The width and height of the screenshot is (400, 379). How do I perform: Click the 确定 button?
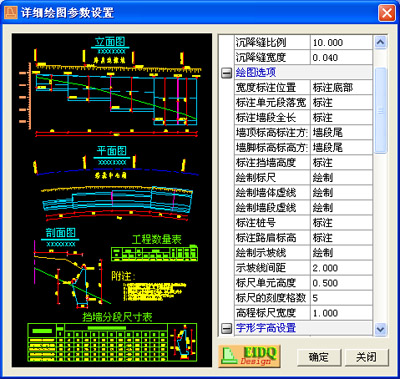pos(319,357)
